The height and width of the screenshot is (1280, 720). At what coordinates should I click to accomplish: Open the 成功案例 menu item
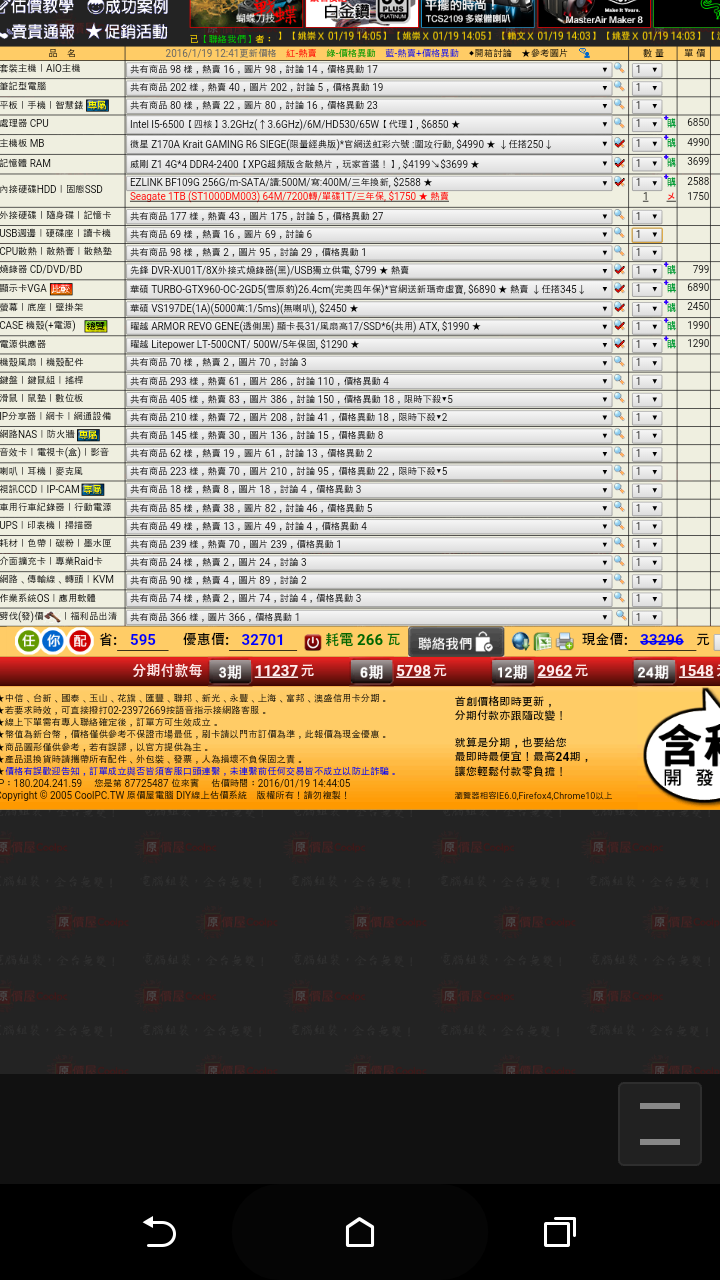[127, 7]
